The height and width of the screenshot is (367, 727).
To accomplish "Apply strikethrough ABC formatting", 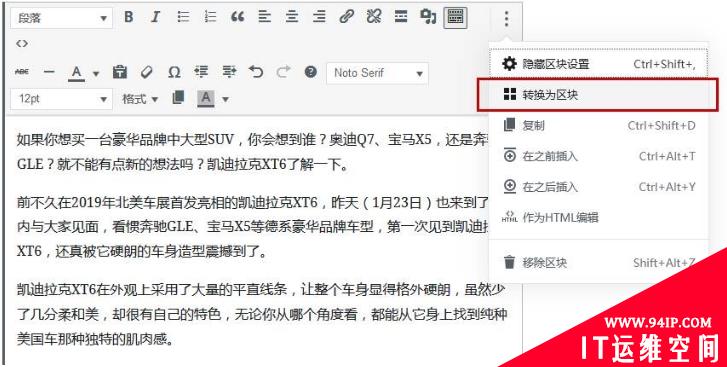I will 22,72.
